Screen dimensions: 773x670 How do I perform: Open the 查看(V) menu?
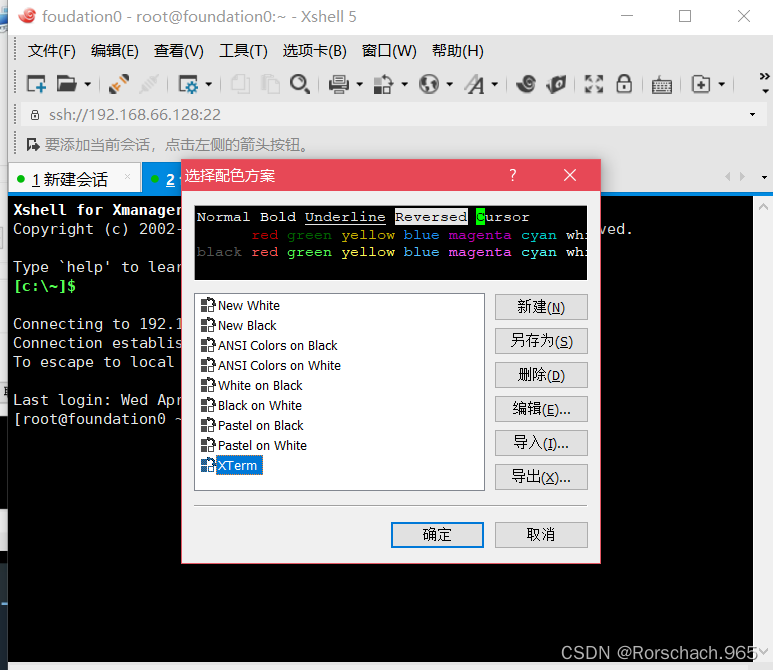tap(179, 51)
